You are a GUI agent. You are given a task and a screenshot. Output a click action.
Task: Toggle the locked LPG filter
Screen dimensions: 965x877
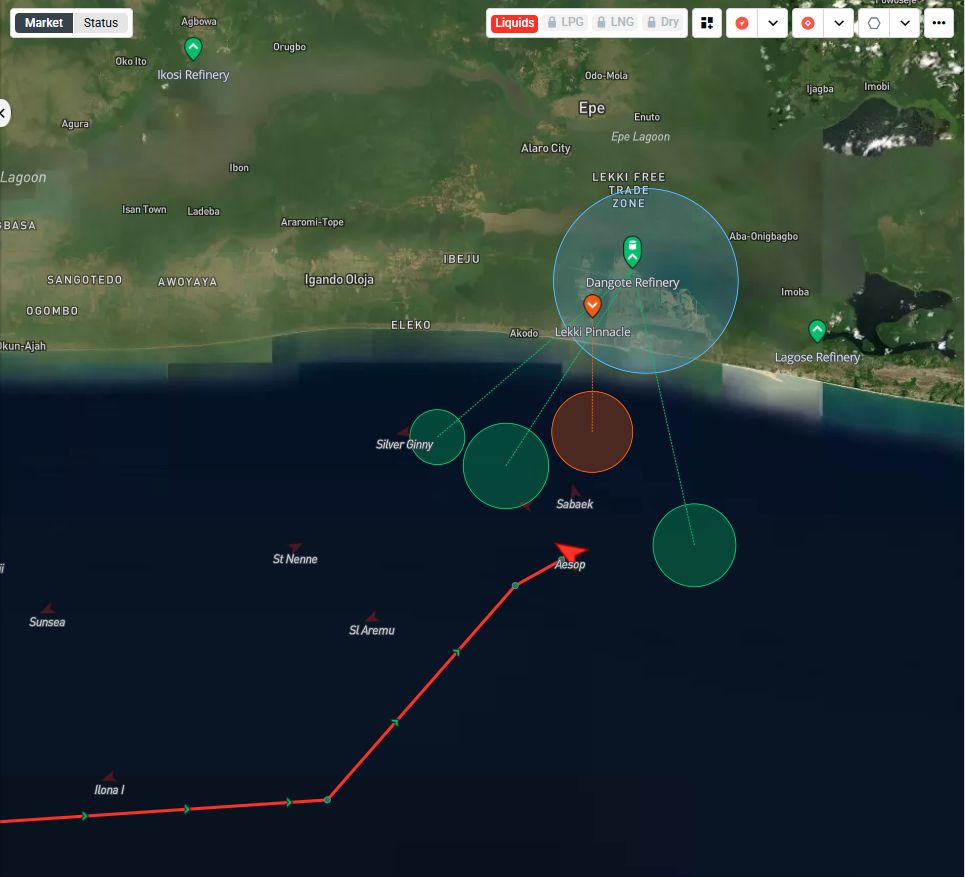tap(564, 23)
